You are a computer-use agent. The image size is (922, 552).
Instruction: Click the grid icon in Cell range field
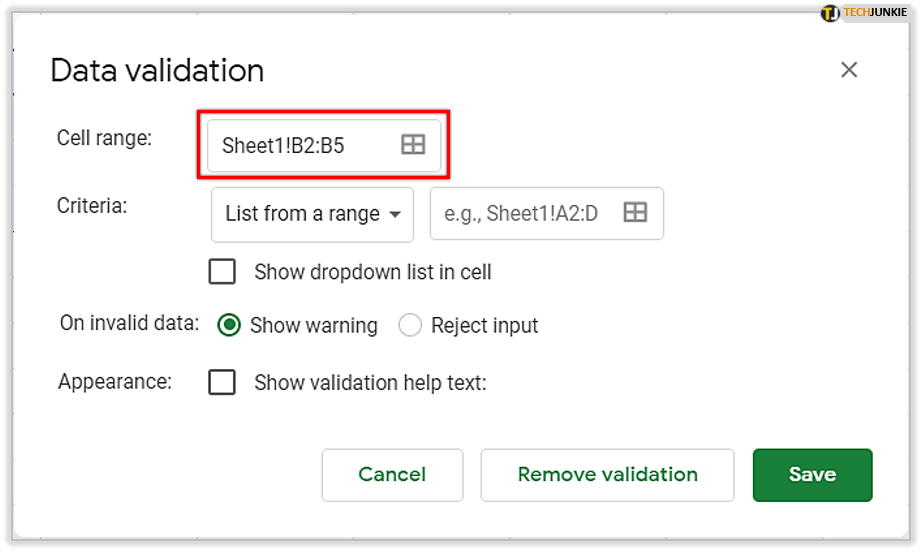pos(413,145)
